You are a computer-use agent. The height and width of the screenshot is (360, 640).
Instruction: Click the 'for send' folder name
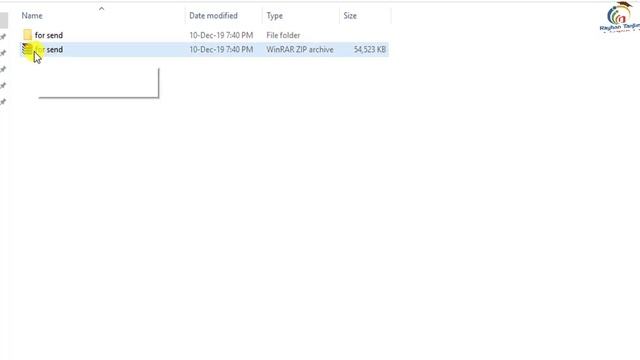tap(49, 36)
